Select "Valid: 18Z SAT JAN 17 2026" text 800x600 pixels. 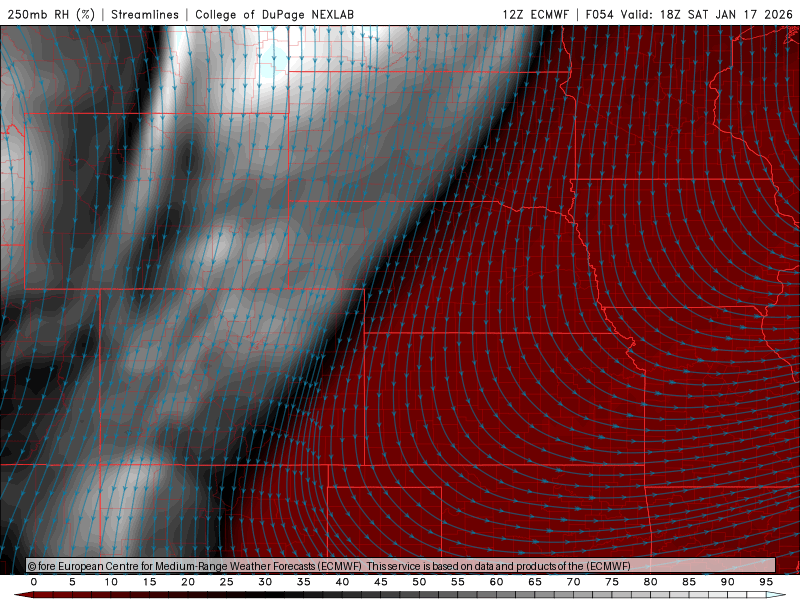coord(706,14)
